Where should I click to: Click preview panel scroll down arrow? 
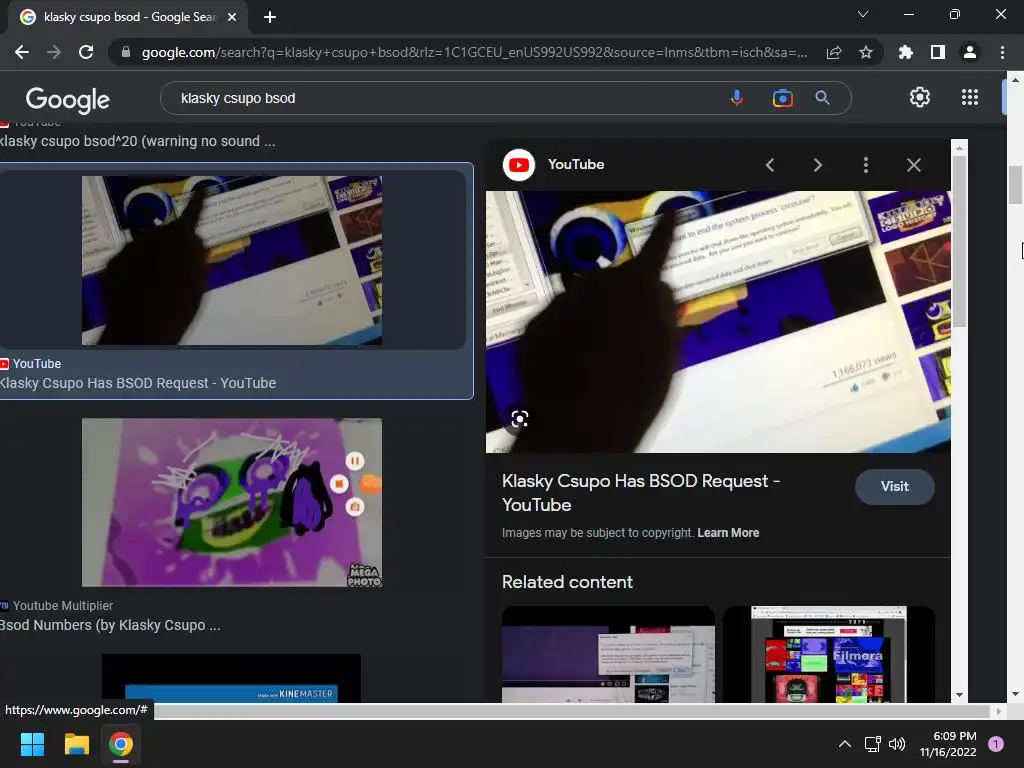[x=959, y=695]
